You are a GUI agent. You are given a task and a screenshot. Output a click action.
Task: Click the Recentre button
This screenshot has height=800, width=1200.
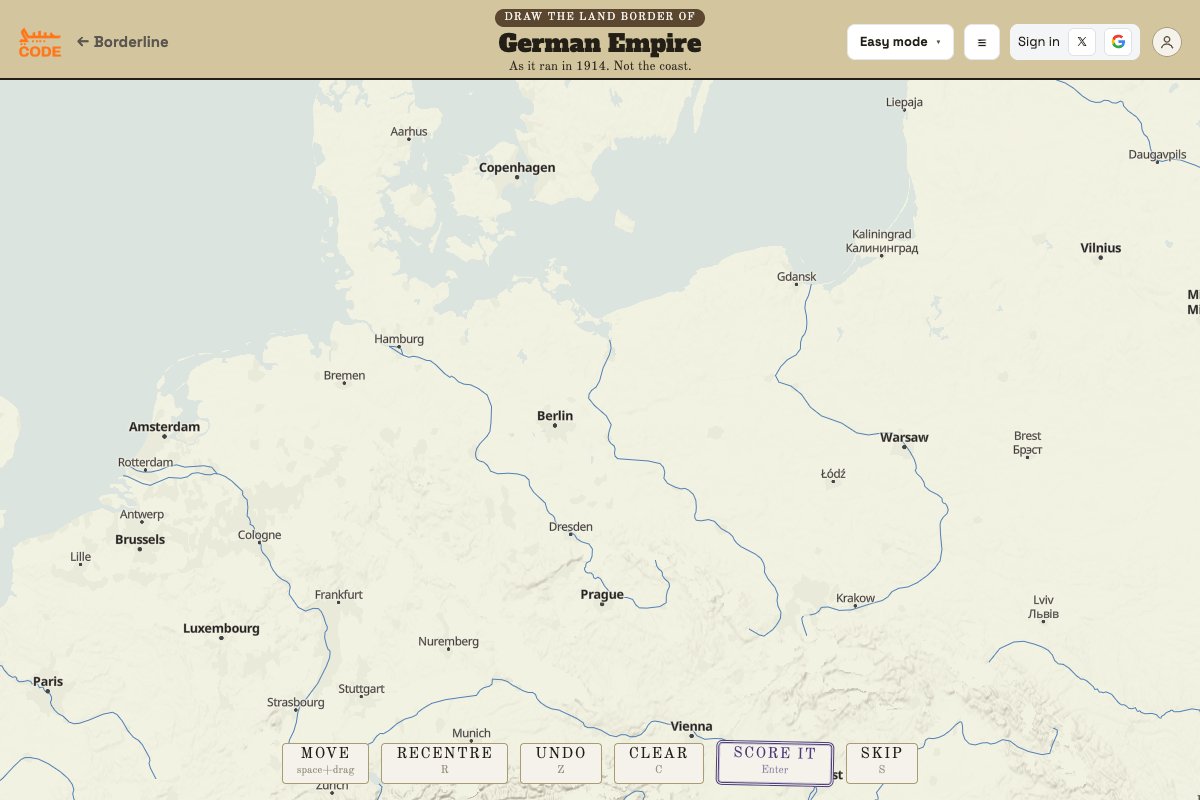click(x=444, y=763)
